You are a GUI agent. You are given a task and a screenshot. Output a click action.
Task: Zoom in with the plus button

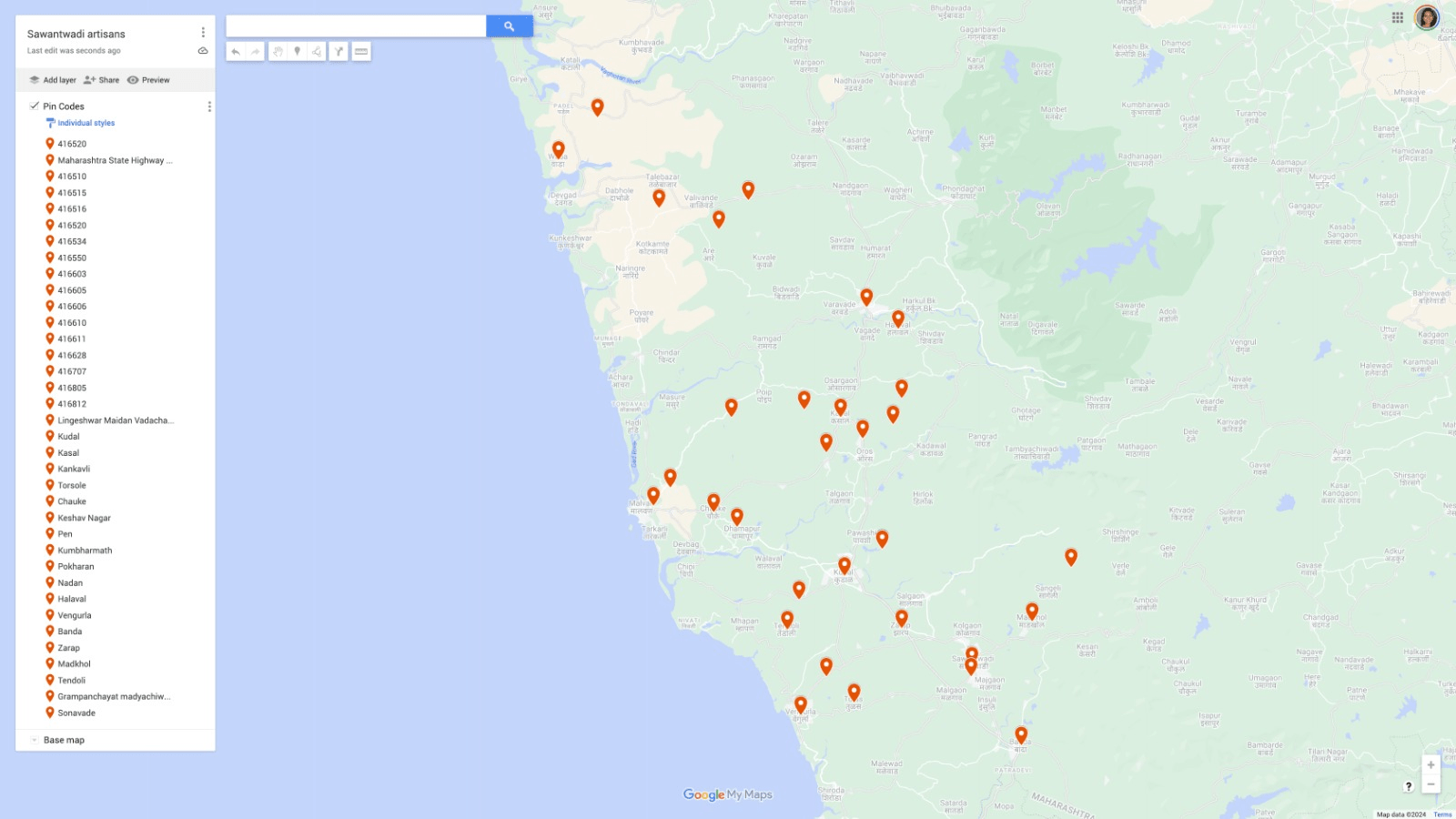coord(1431,765)
